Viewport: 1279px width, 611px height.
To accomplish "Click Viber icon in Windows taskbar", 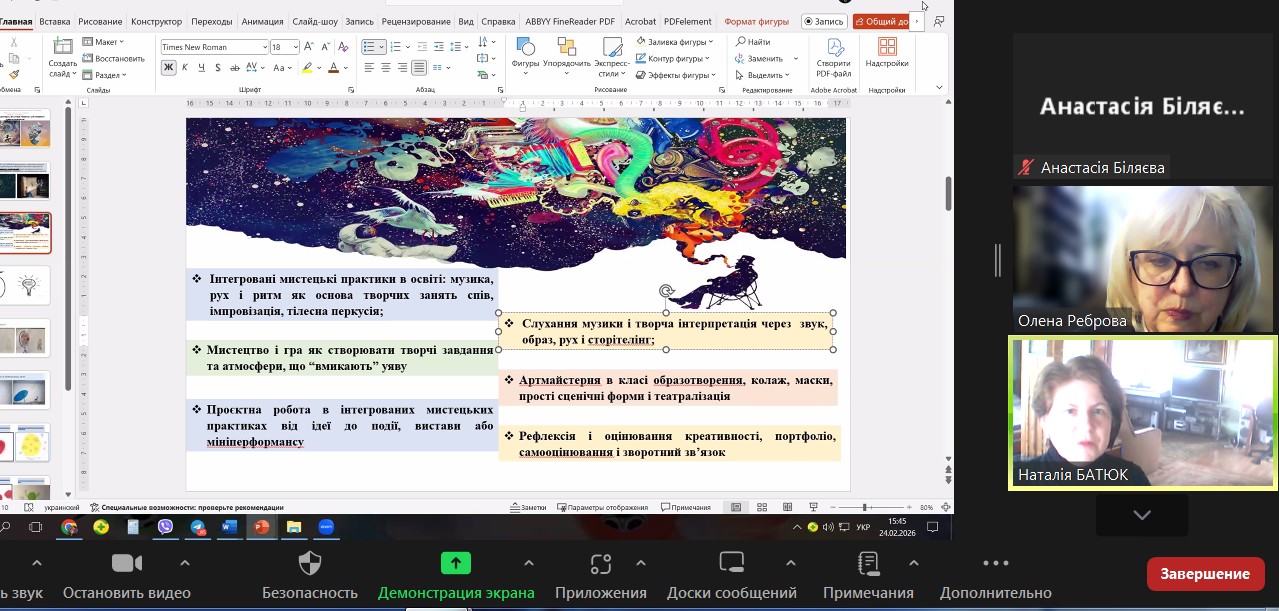I will click(165, 527).
